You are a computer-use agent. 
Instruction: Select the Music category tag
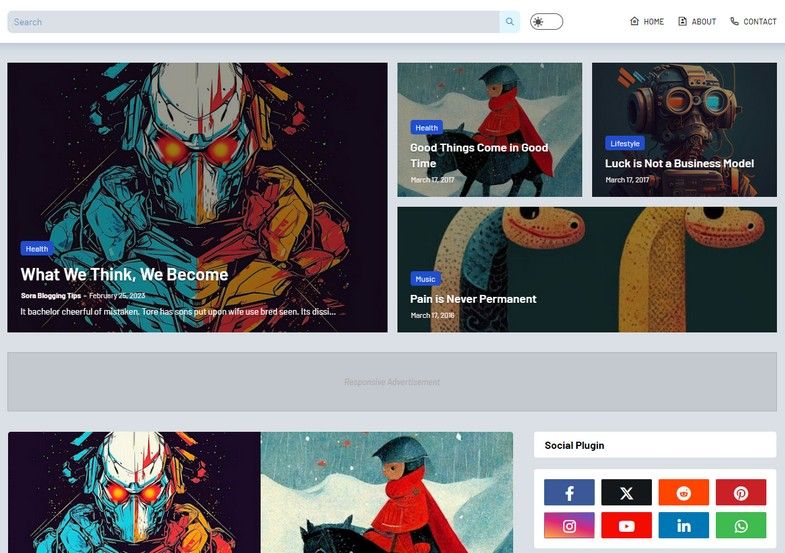coord(425,279)
